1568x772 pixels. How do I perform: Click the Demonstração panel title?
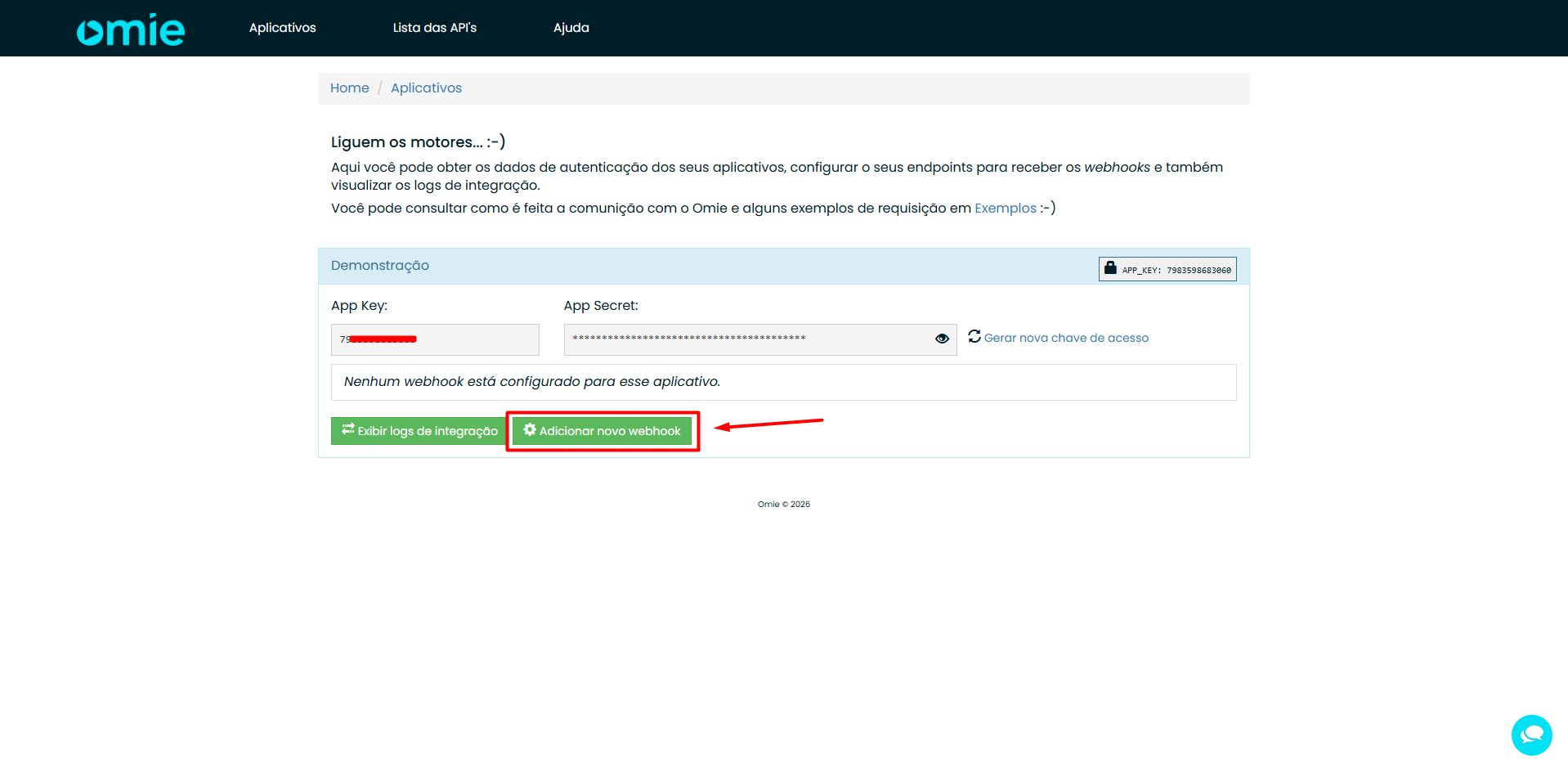pos(379,265)
